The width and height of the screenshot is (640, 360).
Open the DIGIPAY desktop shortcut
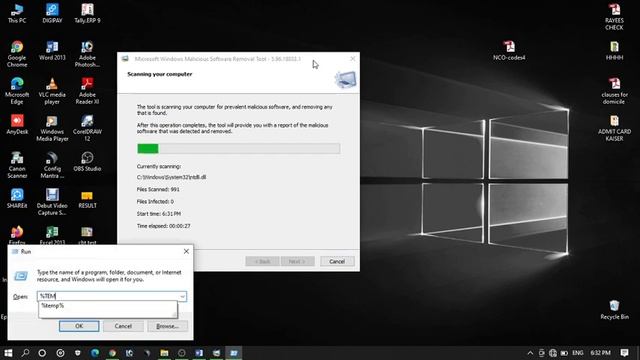click(x=52, y=13)
